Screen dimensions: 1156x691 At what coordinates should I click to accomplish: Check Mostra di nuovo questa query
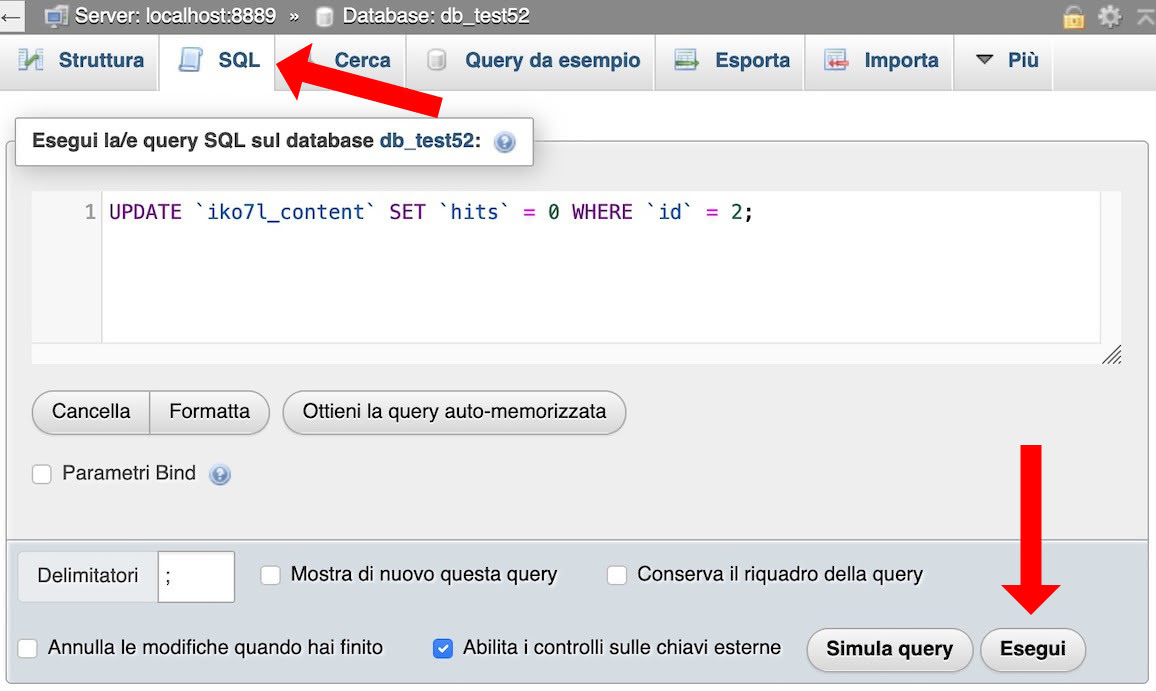pos(268,574)
